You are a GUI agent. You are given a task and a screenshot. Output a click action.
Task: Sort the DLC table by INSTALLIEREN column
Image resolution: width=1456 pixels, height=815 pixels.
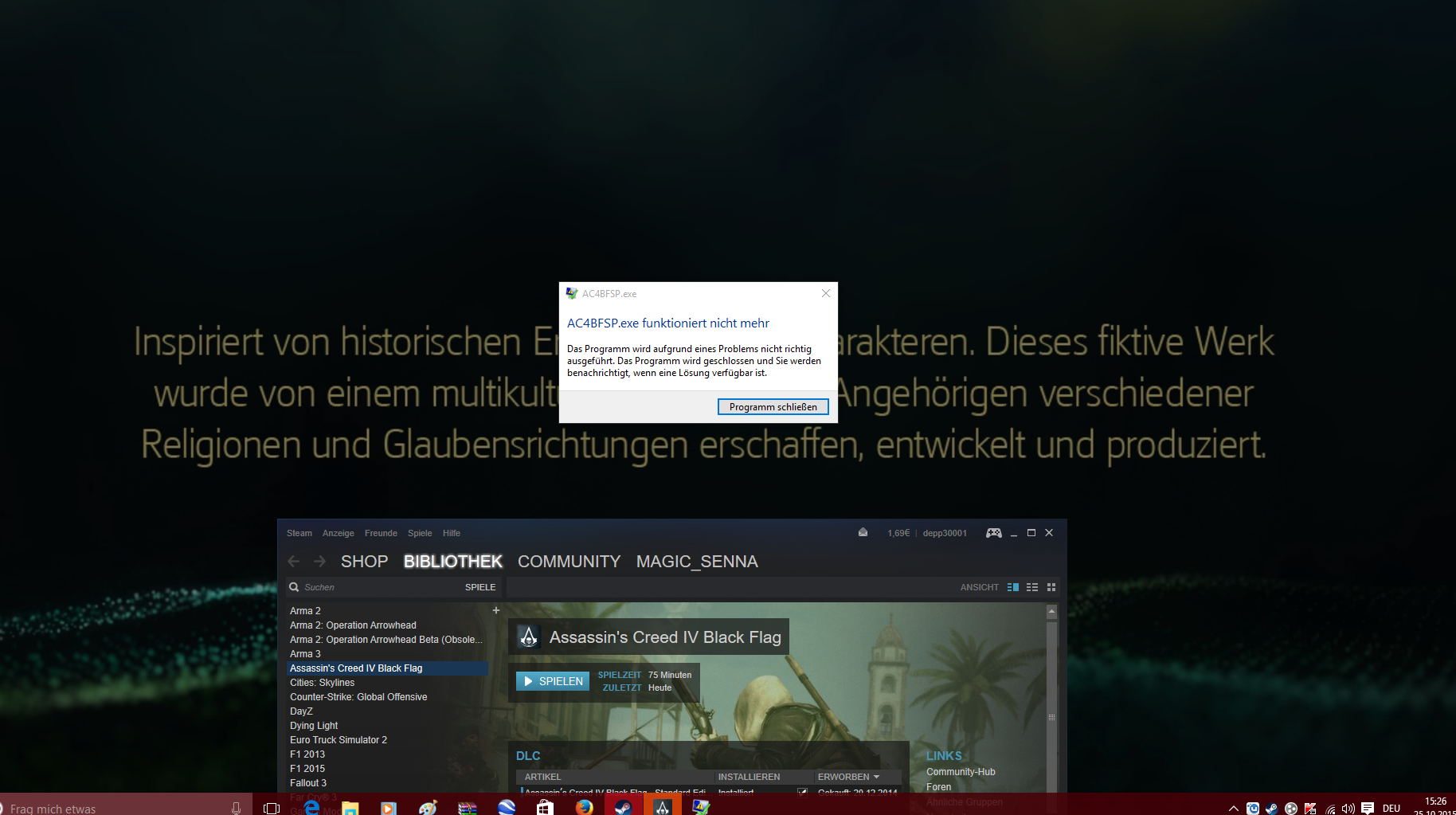tap(749, 777)
